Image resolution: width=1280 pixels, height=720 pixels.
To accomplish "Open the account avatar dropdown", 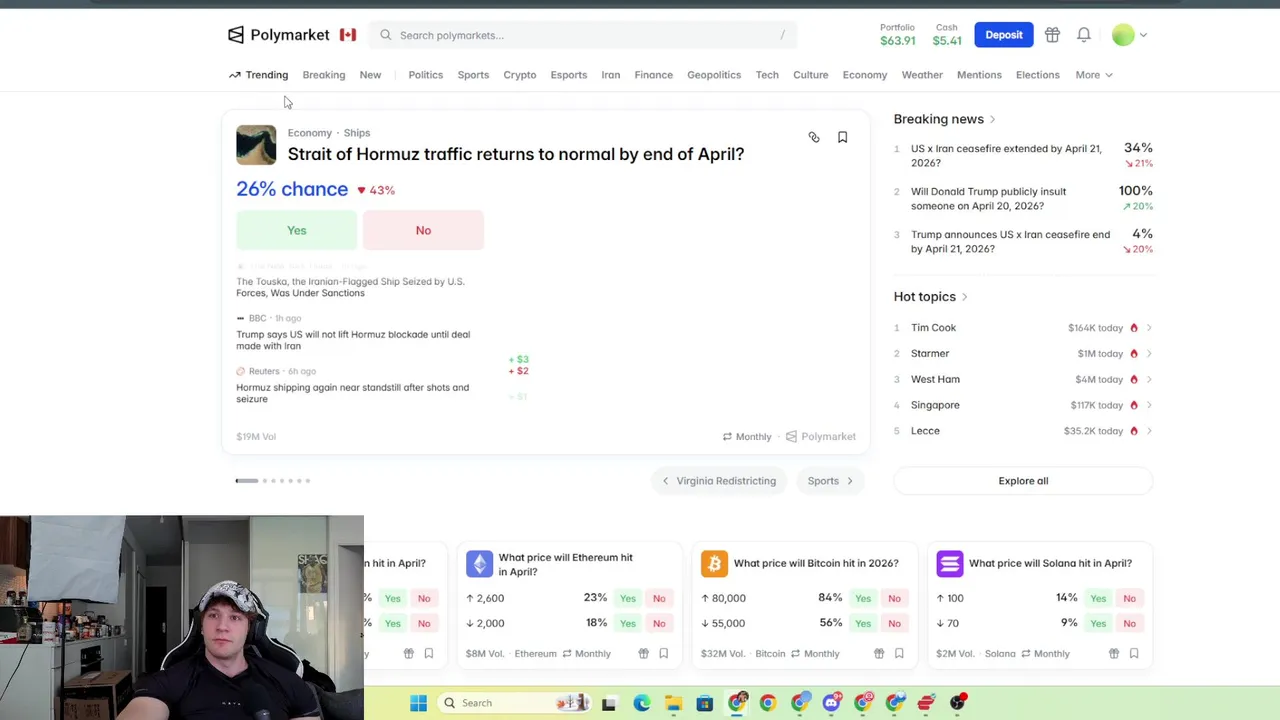I will coord(1130,35).
